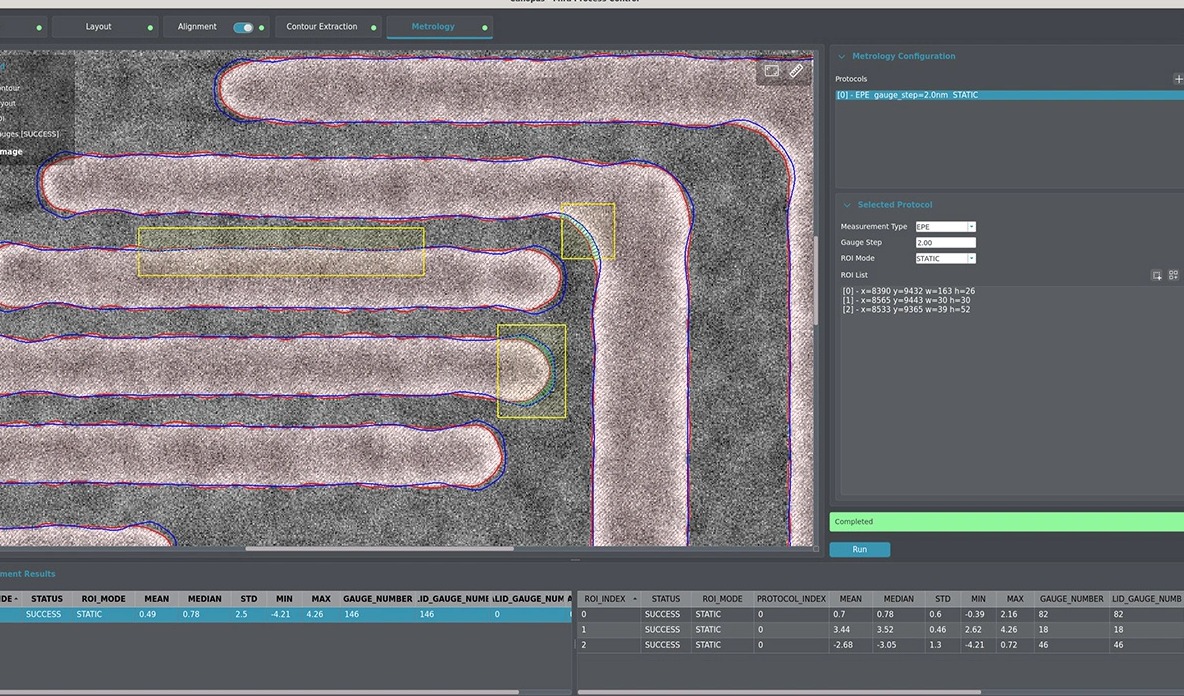Screen dimensions: 1184x696
Task: Click the image viewer horizontal scrollbar
Action: [380, 548]
